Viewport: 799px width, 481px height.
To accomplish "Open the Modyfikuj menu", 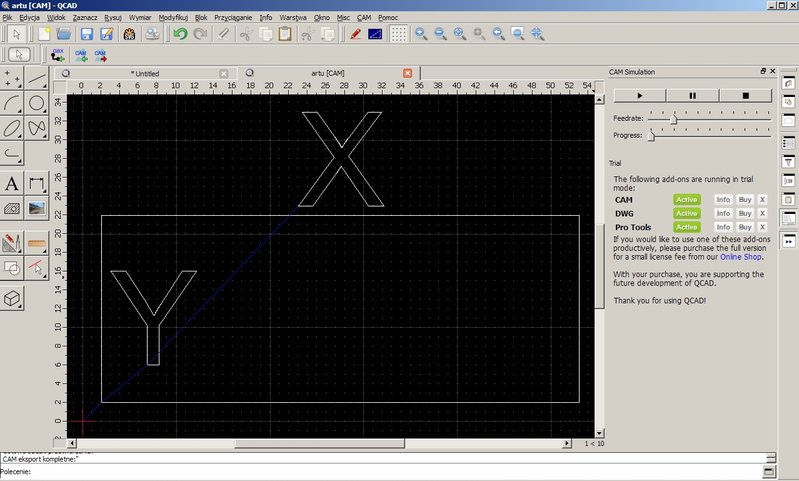I will pos(173,17).
